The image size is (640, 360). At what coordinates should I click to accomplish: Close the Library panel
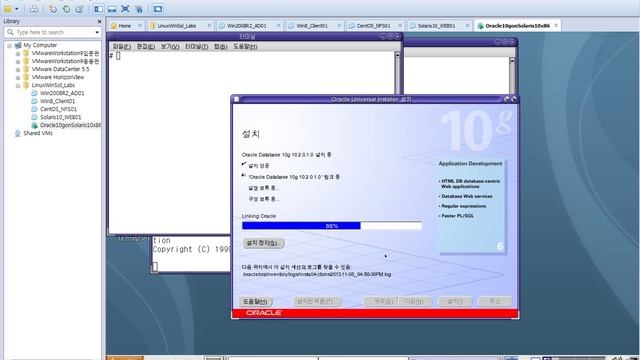pyautogui.click(x=99, y=21)
